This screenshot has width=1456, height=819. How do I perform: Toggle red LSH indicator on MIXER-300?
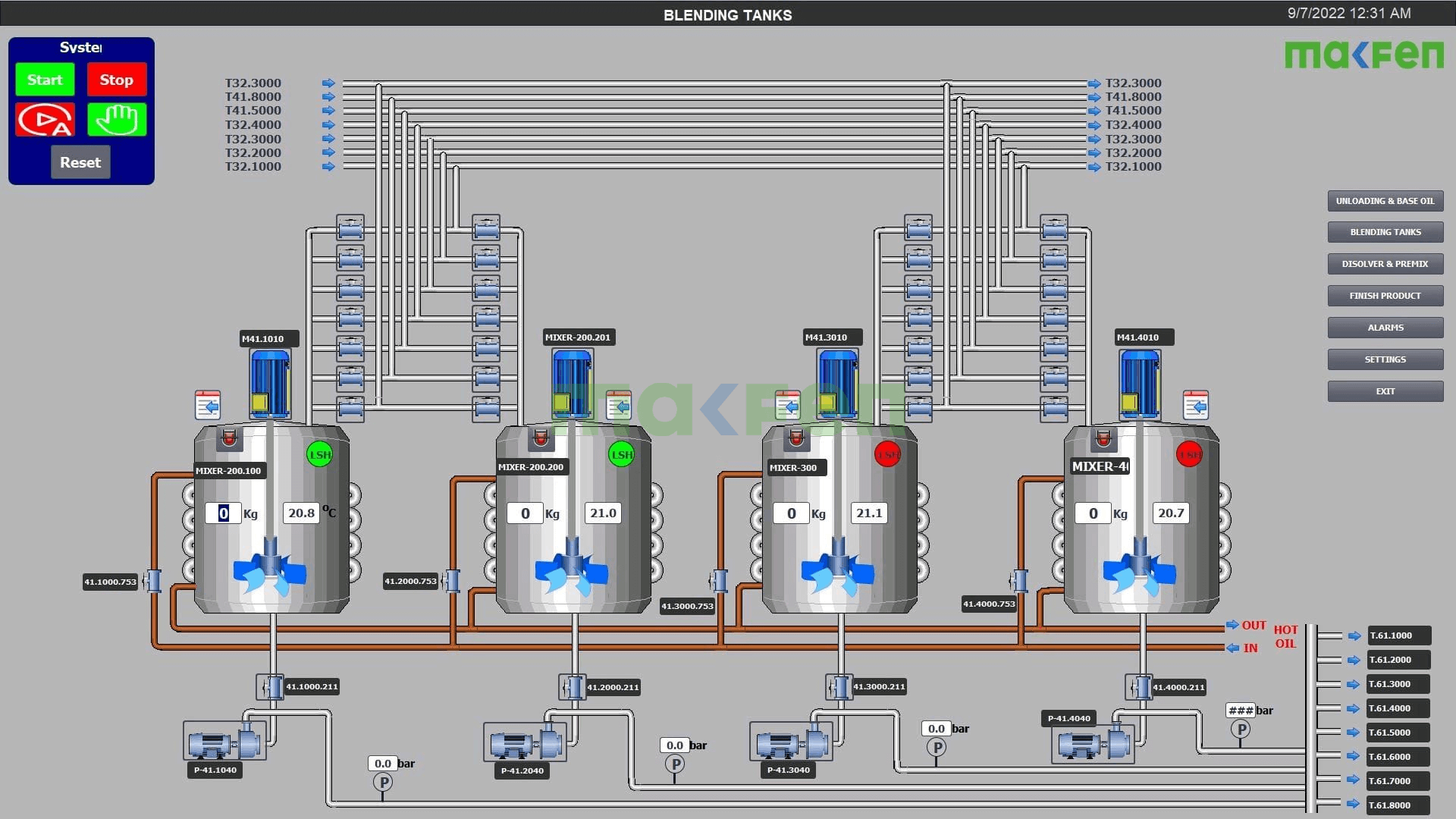(x=886, y=454)
